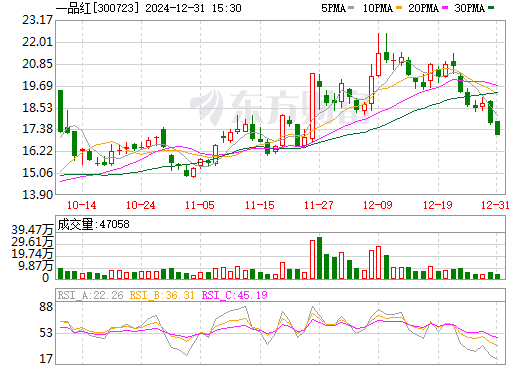Click the tallest red volume bar
The height and width of the screenshot is (365, 520).
click(313, 260)
